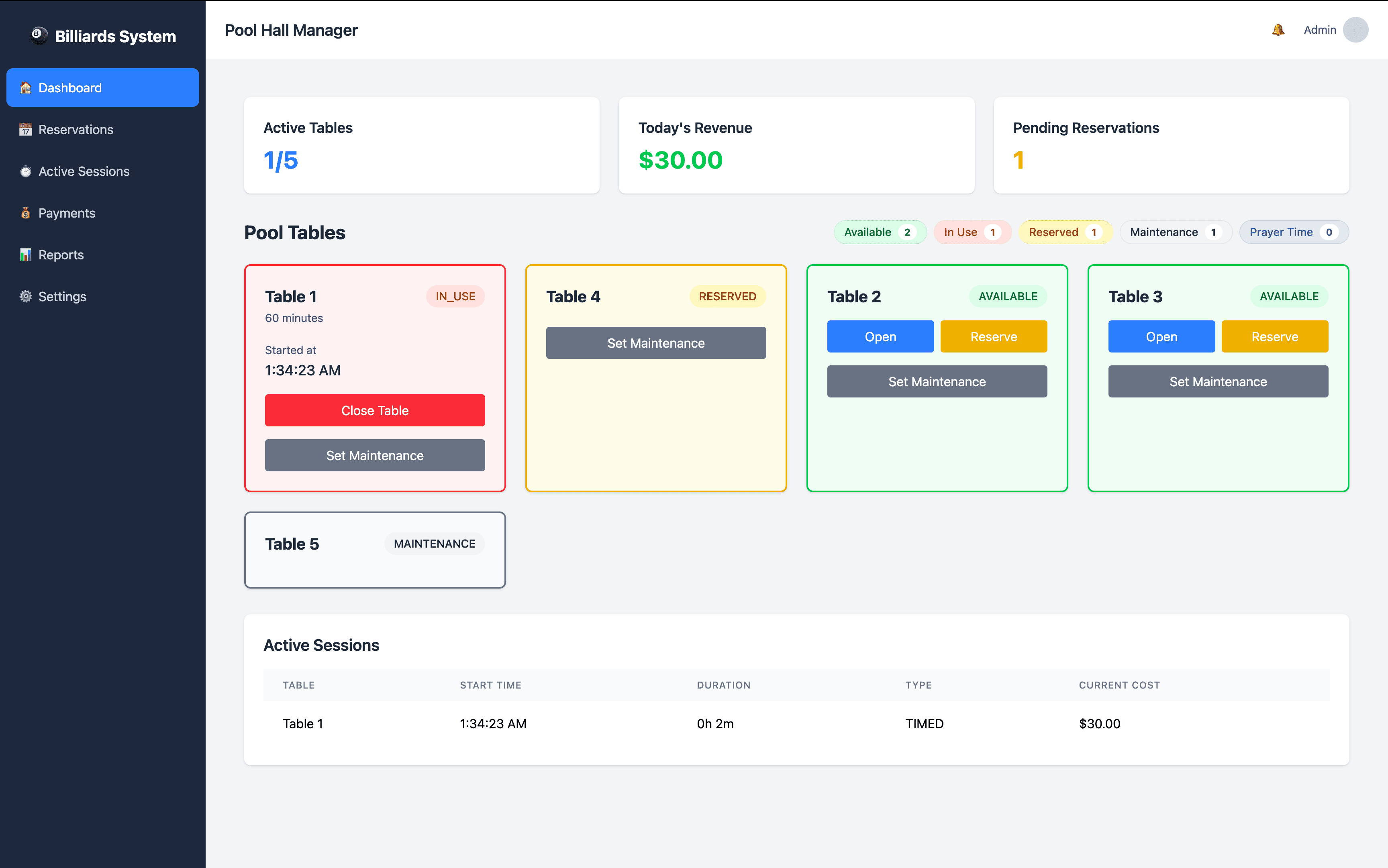1388x868 pixels.
Task: Go to Reports in the sidebar
Action: [x=61, y=255]
